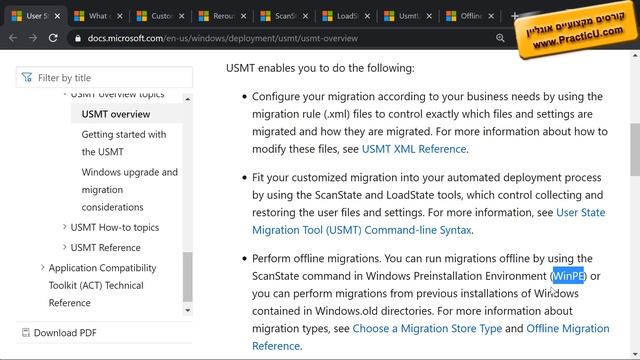640x360 pixels.
Task: Click main page scrollbar down arrow
Action: click(635, 354)
